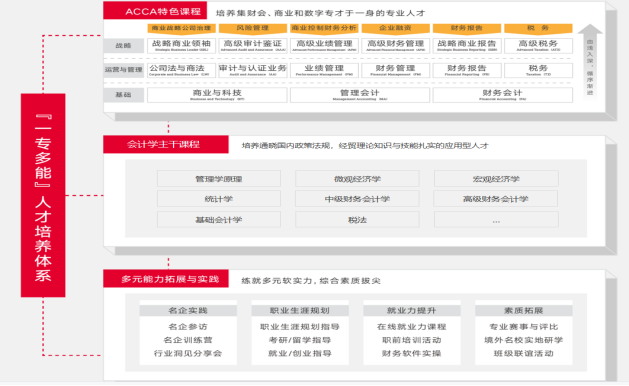Open the 境外名校实地研学 item

pyautogui.click(x=523, y=340)
